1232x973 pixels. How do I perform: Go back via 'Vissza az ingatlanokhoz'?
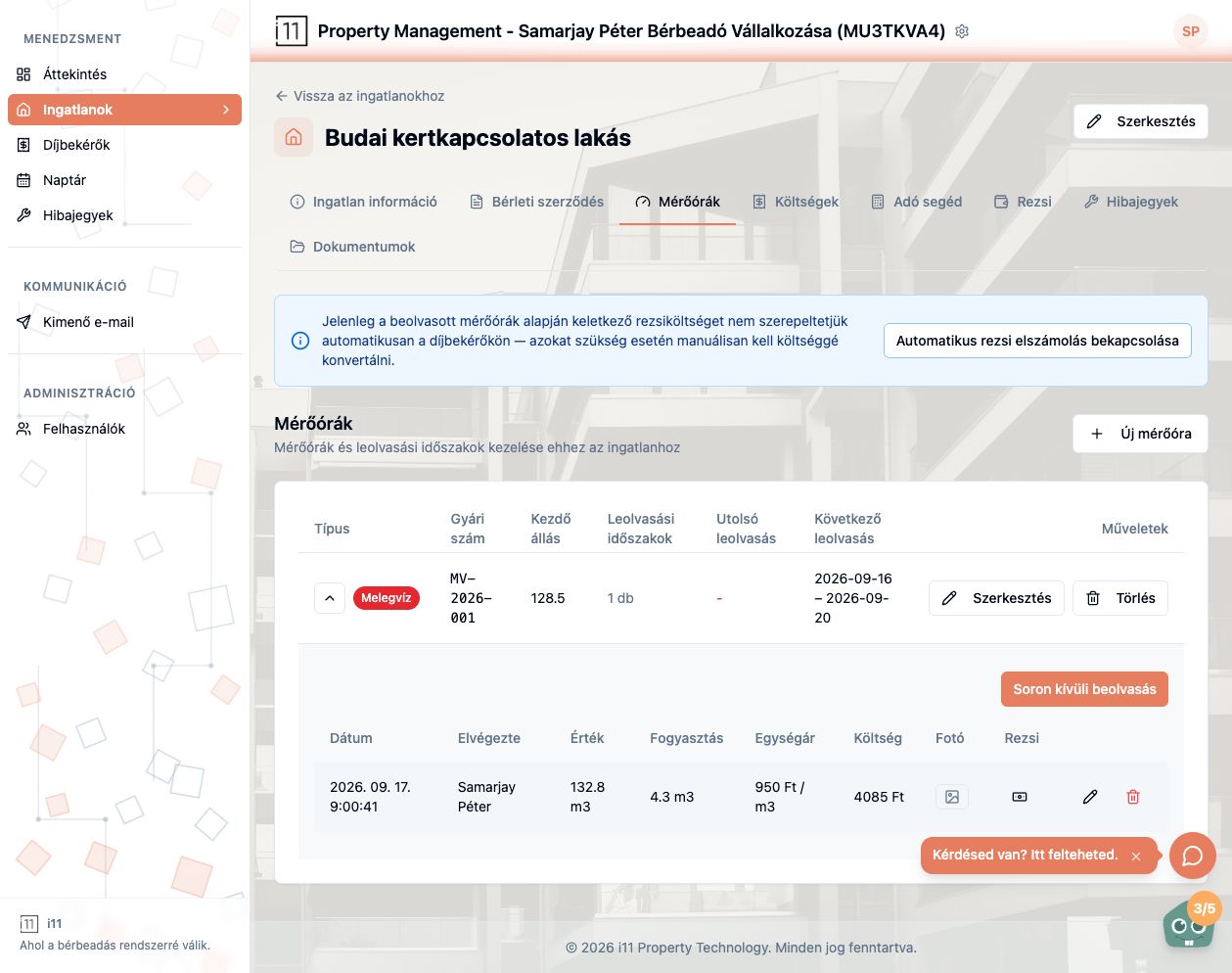click(360, 96)
